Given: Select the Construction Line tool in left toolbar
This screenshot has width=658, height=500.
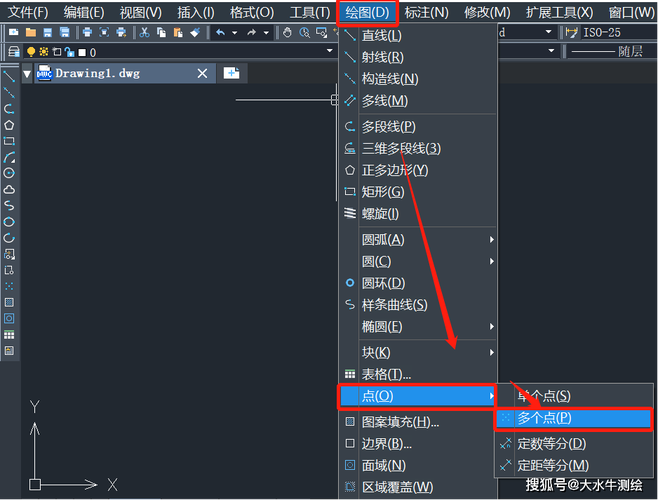Looking at the screenshot, I should (x=9, y=92).
